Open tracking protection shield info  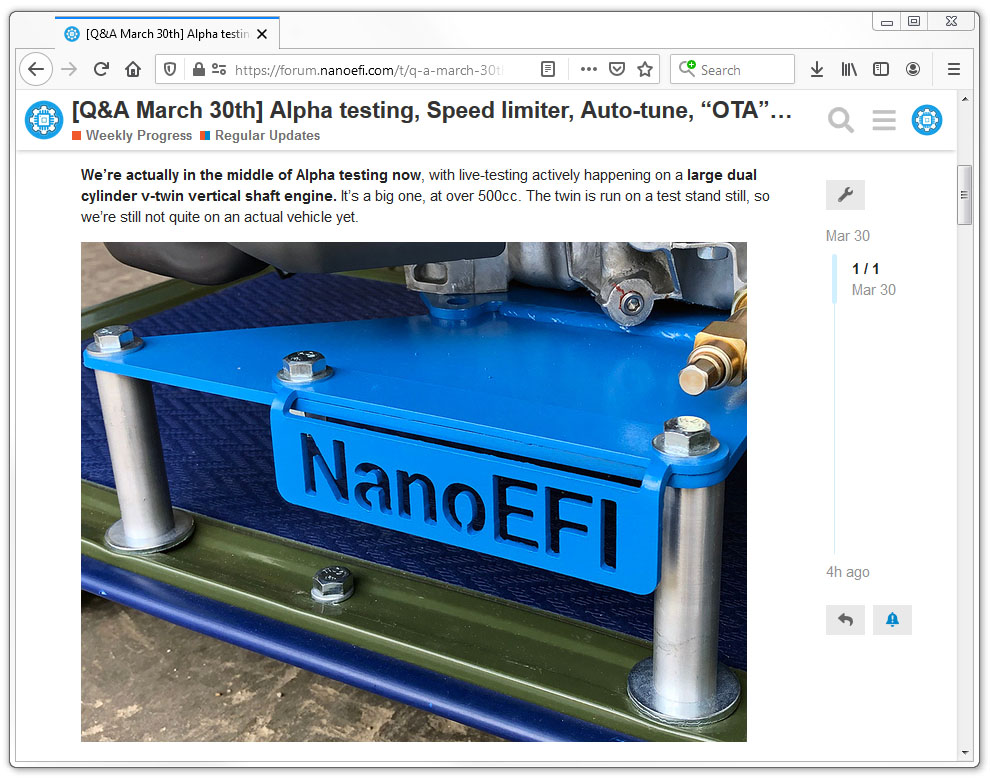[x=170, y=69]
